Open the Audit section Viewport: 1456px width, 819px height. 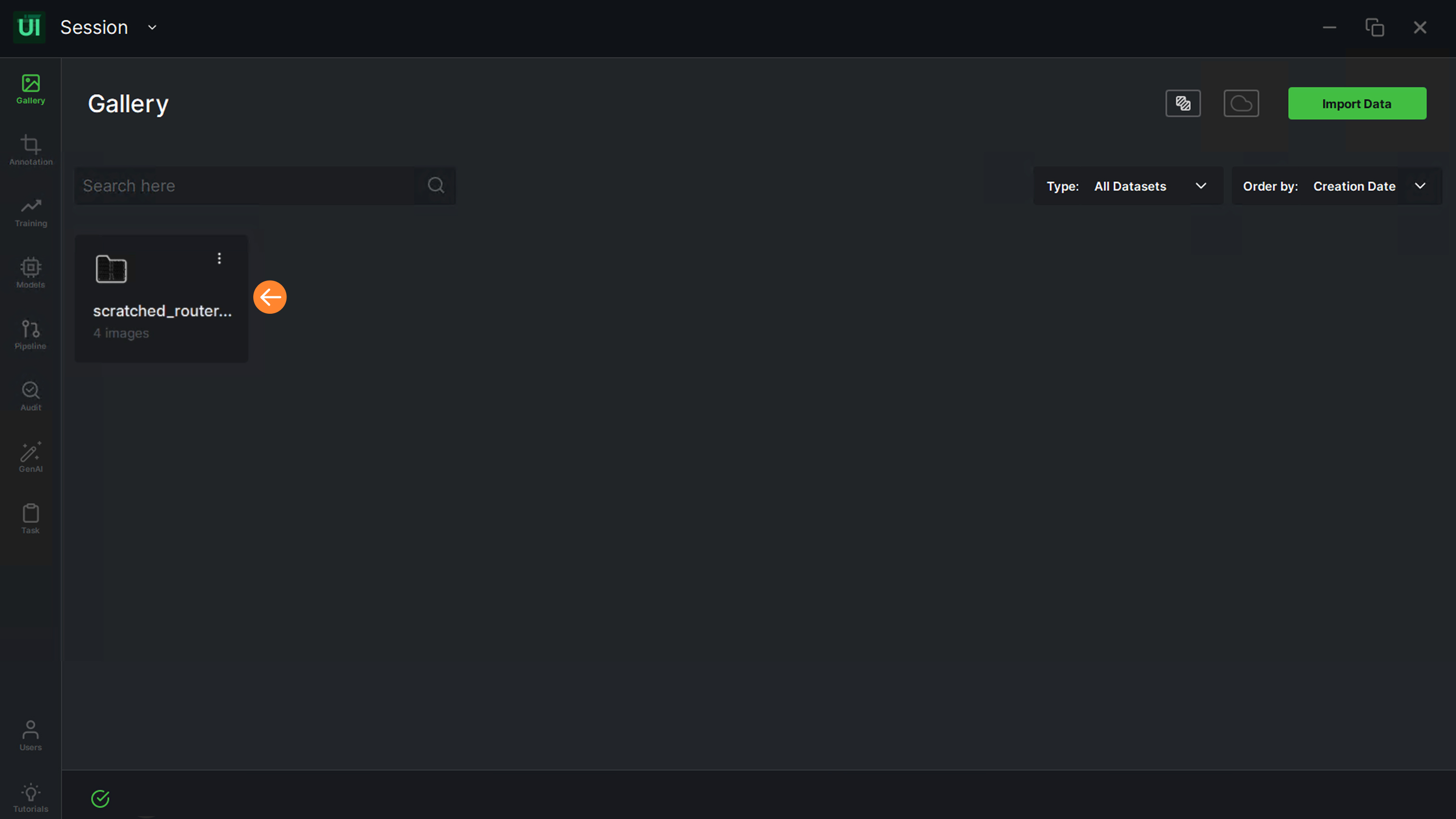30,396
